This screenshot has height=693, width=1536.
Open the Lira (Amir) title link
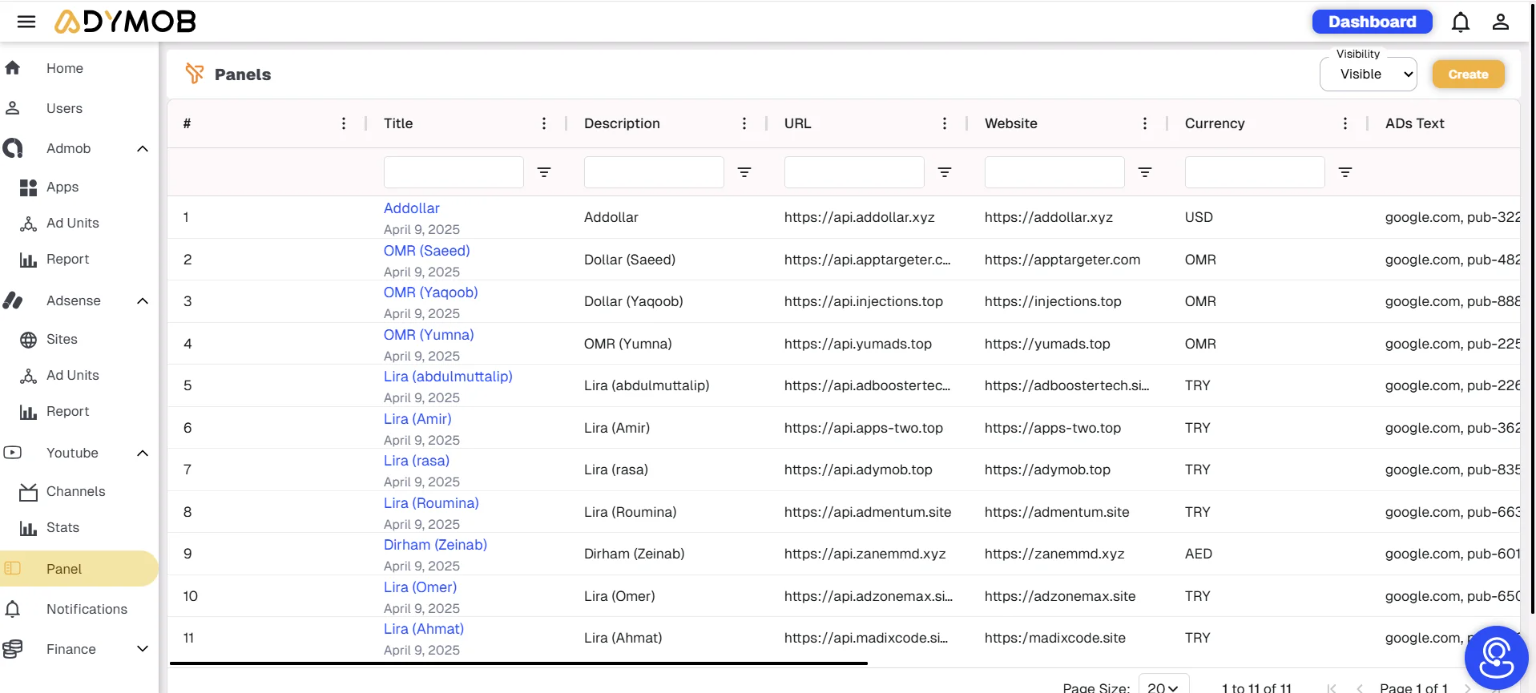click(418, 418)
